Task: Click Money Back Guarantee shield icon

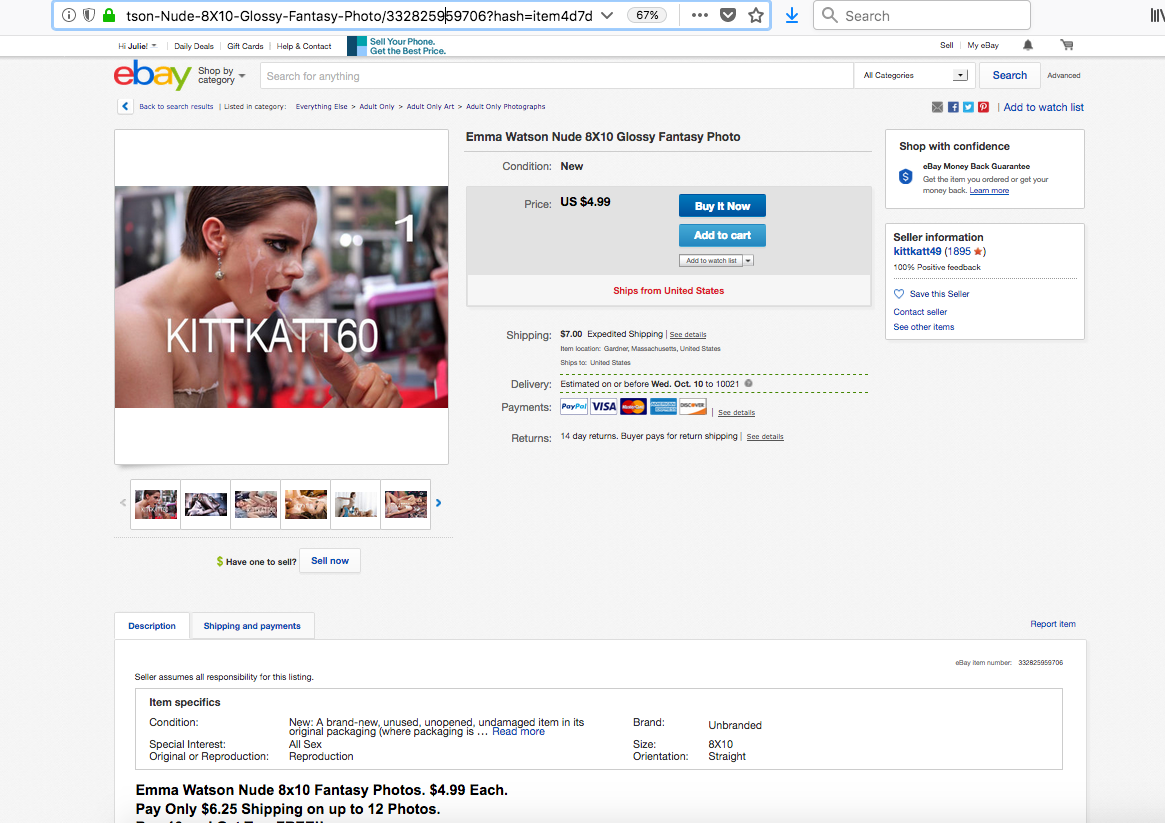Action: [905, 177]
